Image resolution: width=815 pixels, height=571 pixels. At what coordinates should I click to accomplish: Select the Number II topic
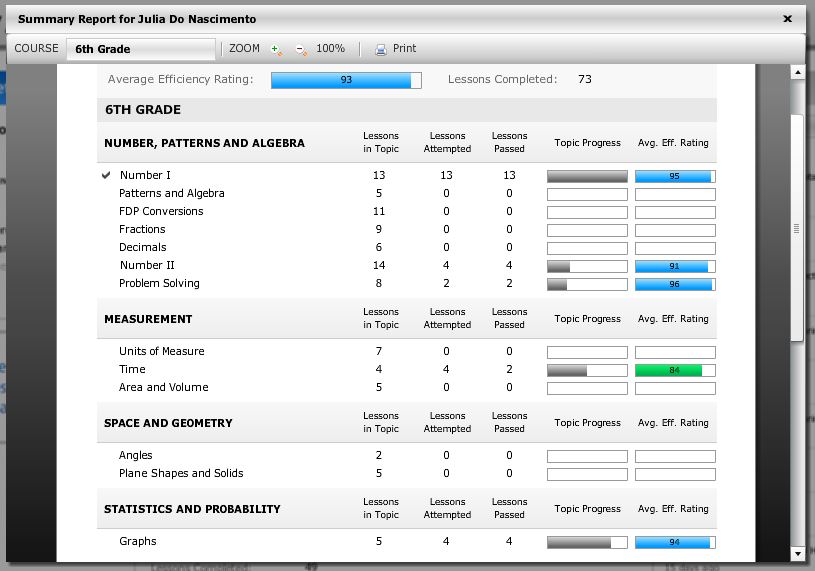(x=147, y=265)
